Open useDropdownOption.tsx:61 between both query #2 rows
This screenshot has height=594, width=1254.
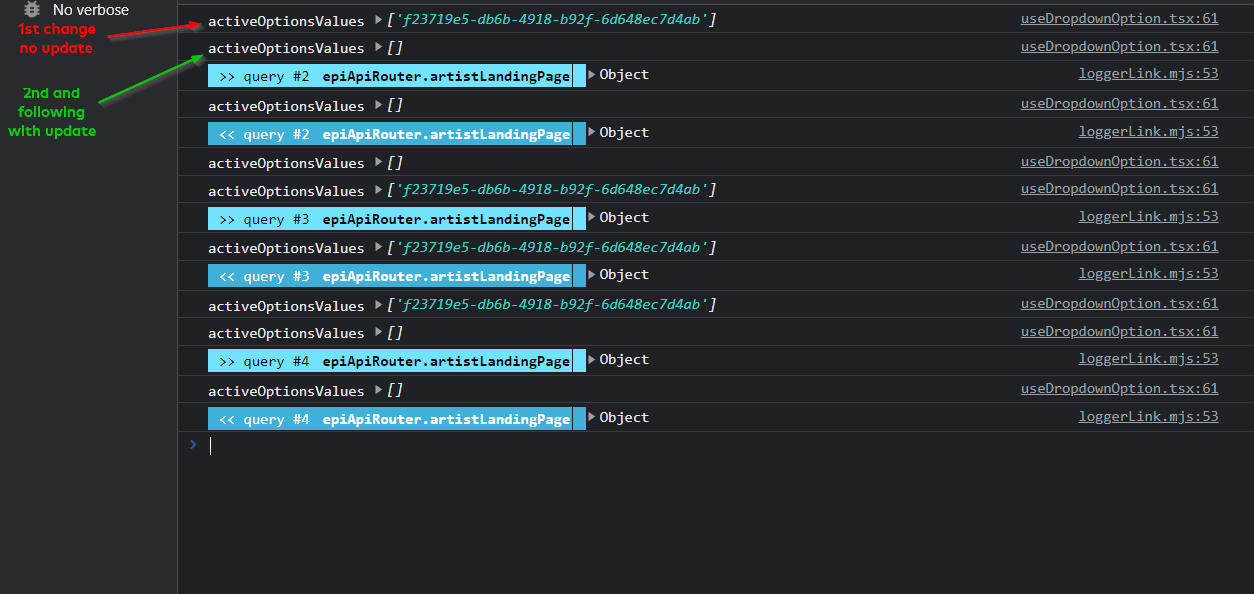point(1119,103)
